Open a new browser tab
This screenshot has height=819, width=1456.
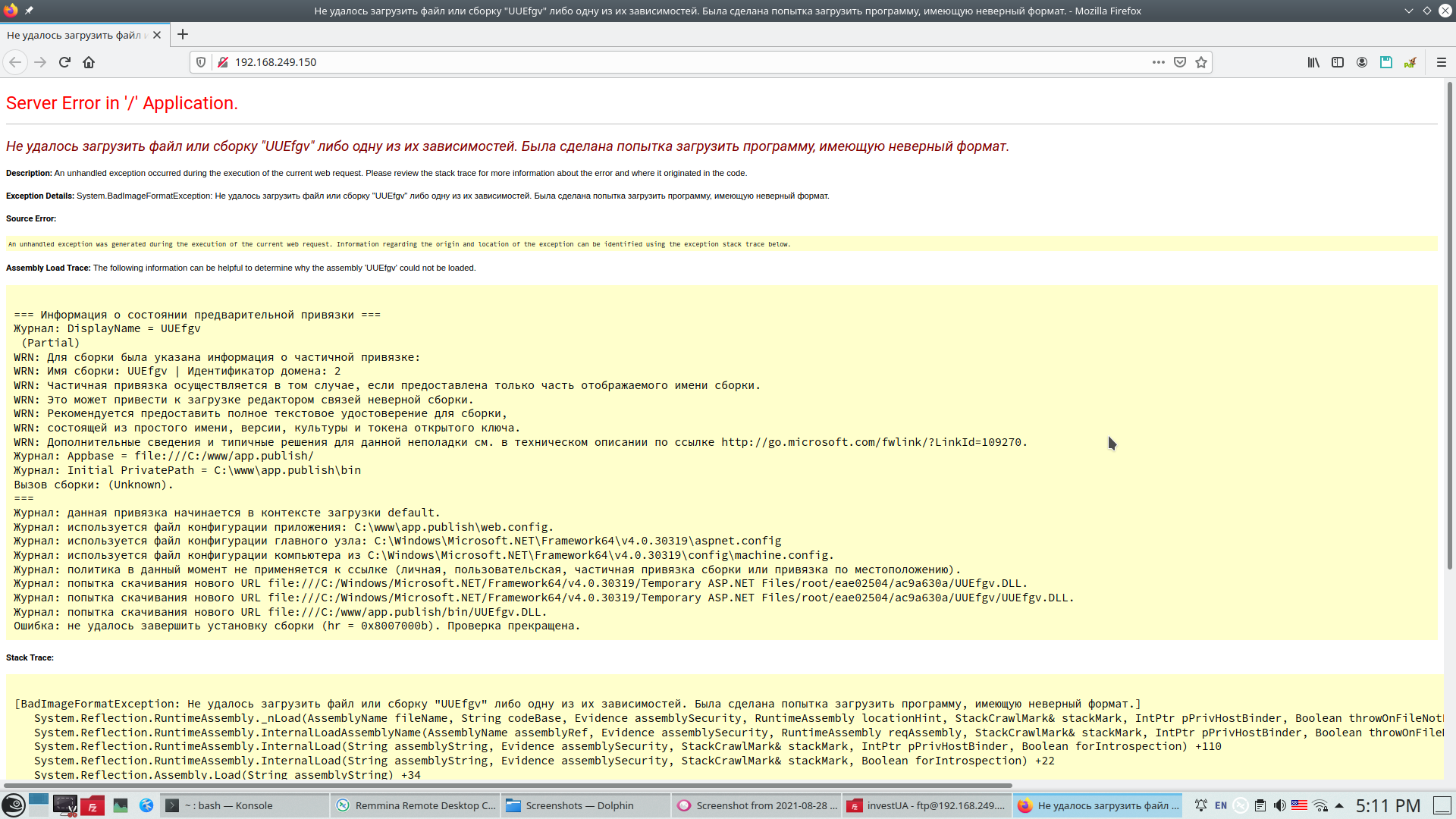point(183,35)
